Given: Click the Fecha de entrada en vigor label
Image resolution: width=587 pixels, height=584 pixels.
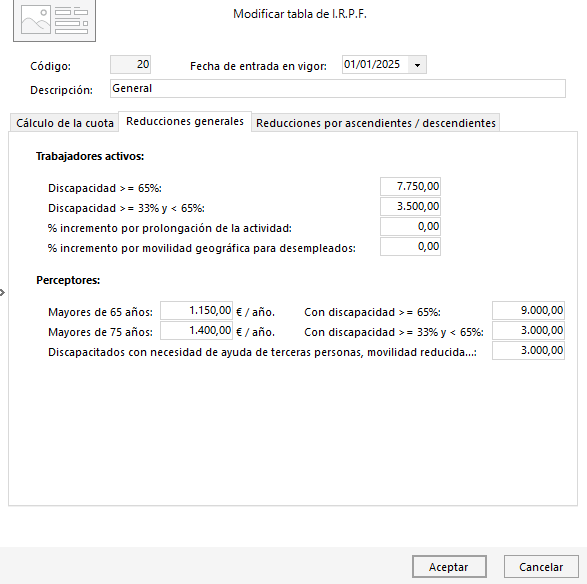Looking at the screenshot, I should click(258, 66).
